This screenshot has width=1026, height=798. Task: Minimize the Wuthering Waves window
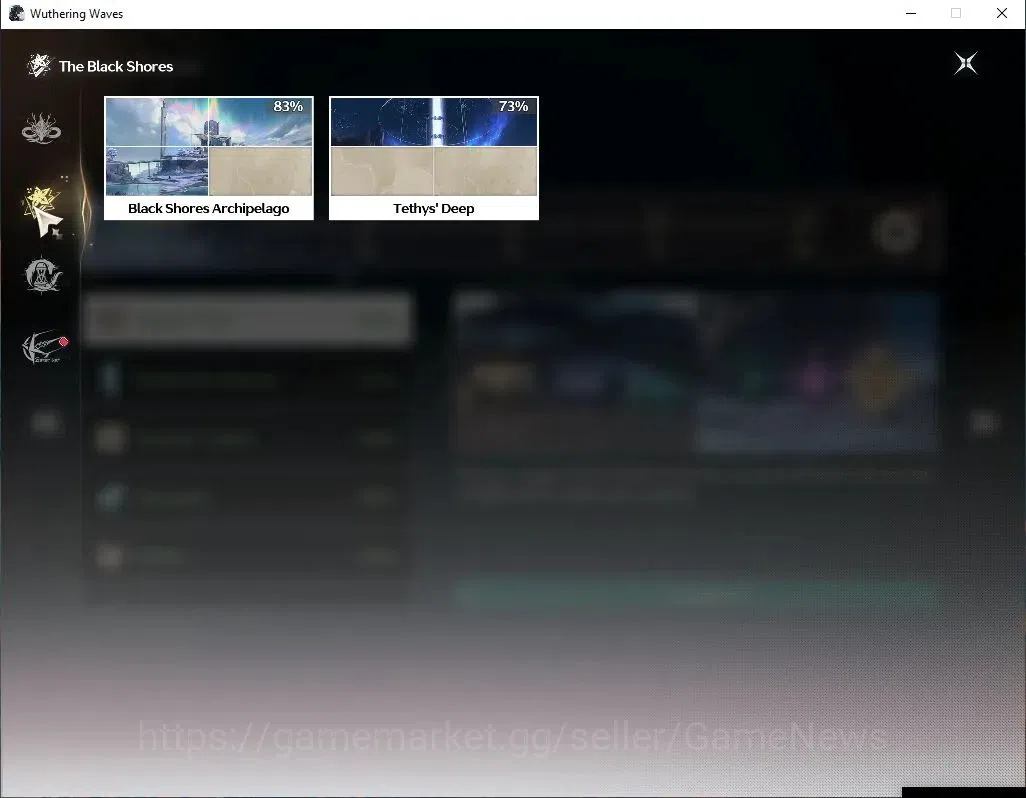coord(911,14)
